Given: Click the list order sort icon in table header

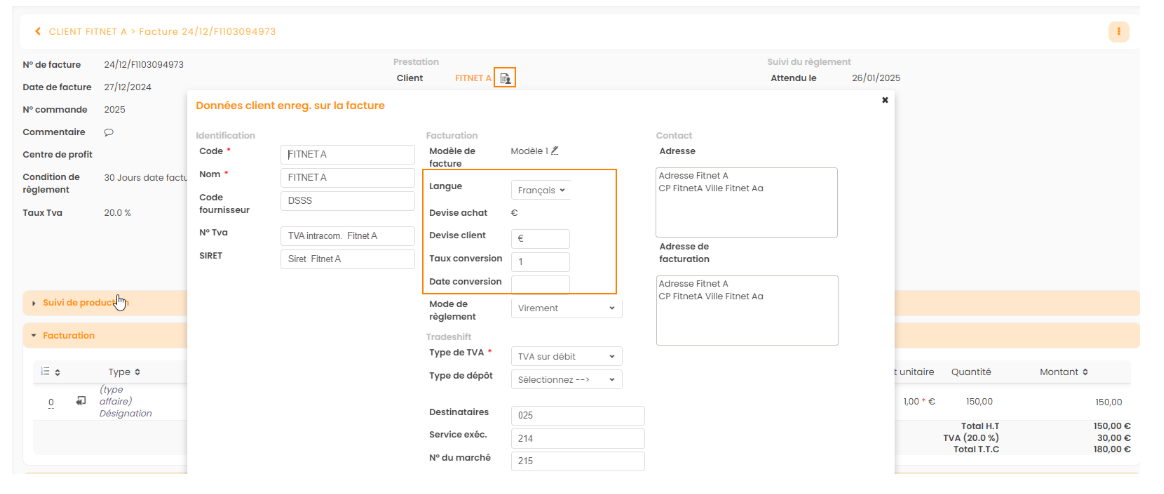Looking at the screenshot, I should tap(50, 372).
